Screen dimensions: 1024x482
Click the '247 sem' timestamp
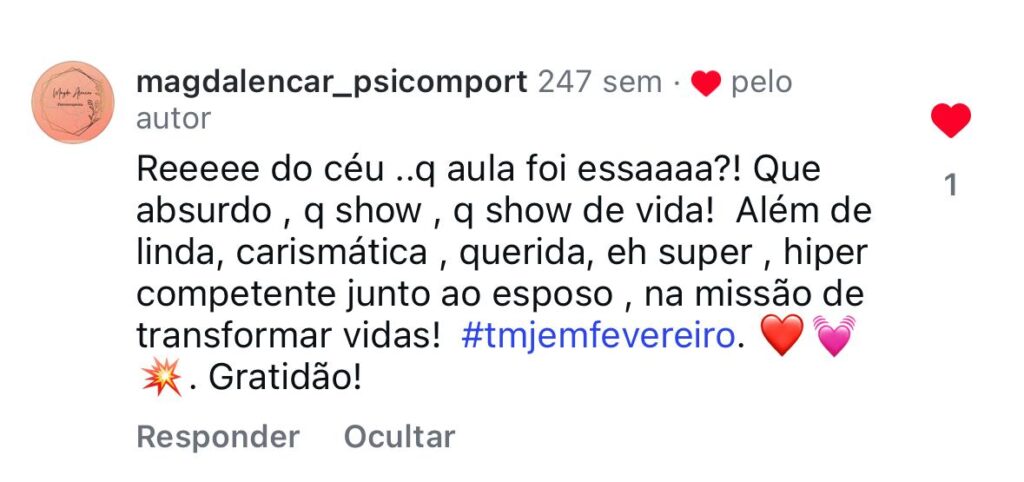coord(599,82)
